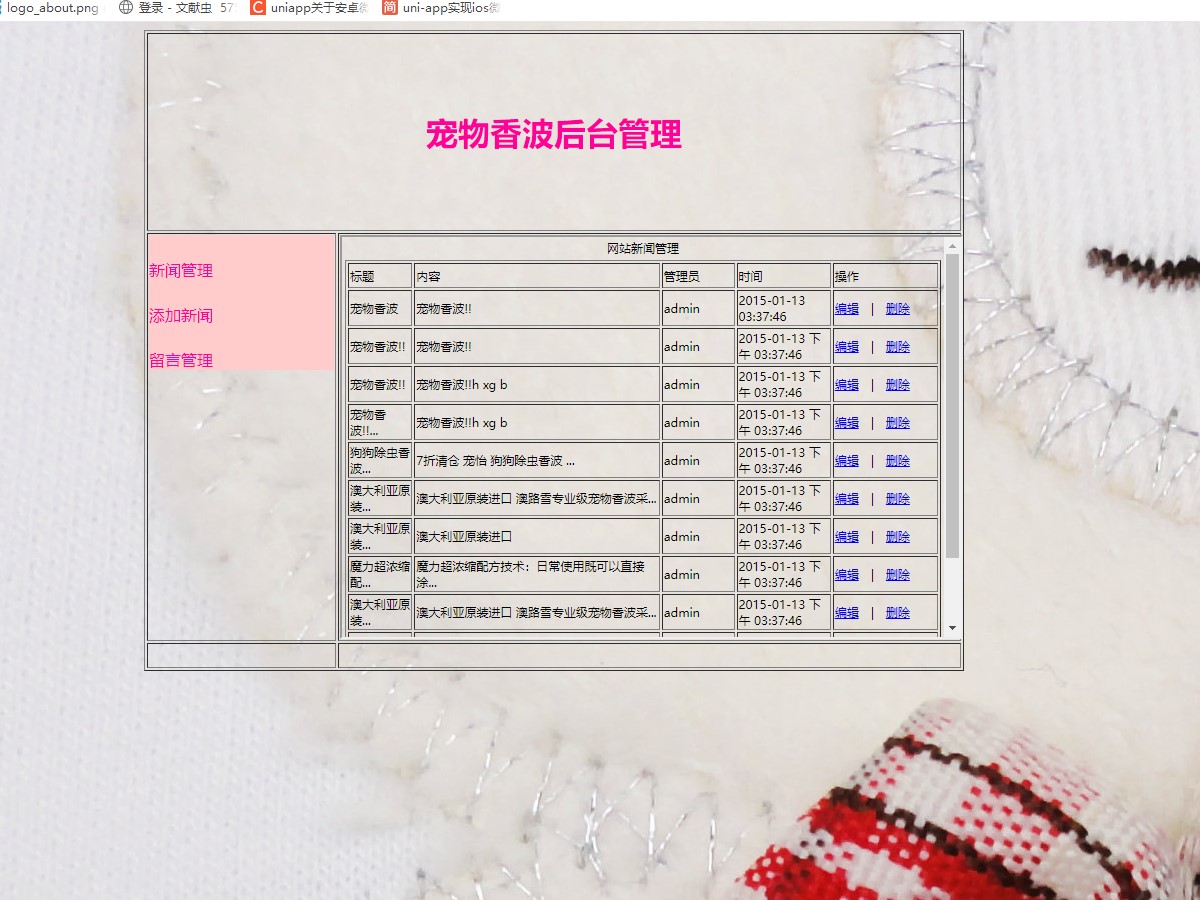Edit the 狗狗除虫香波 news row

click(847, 461)
